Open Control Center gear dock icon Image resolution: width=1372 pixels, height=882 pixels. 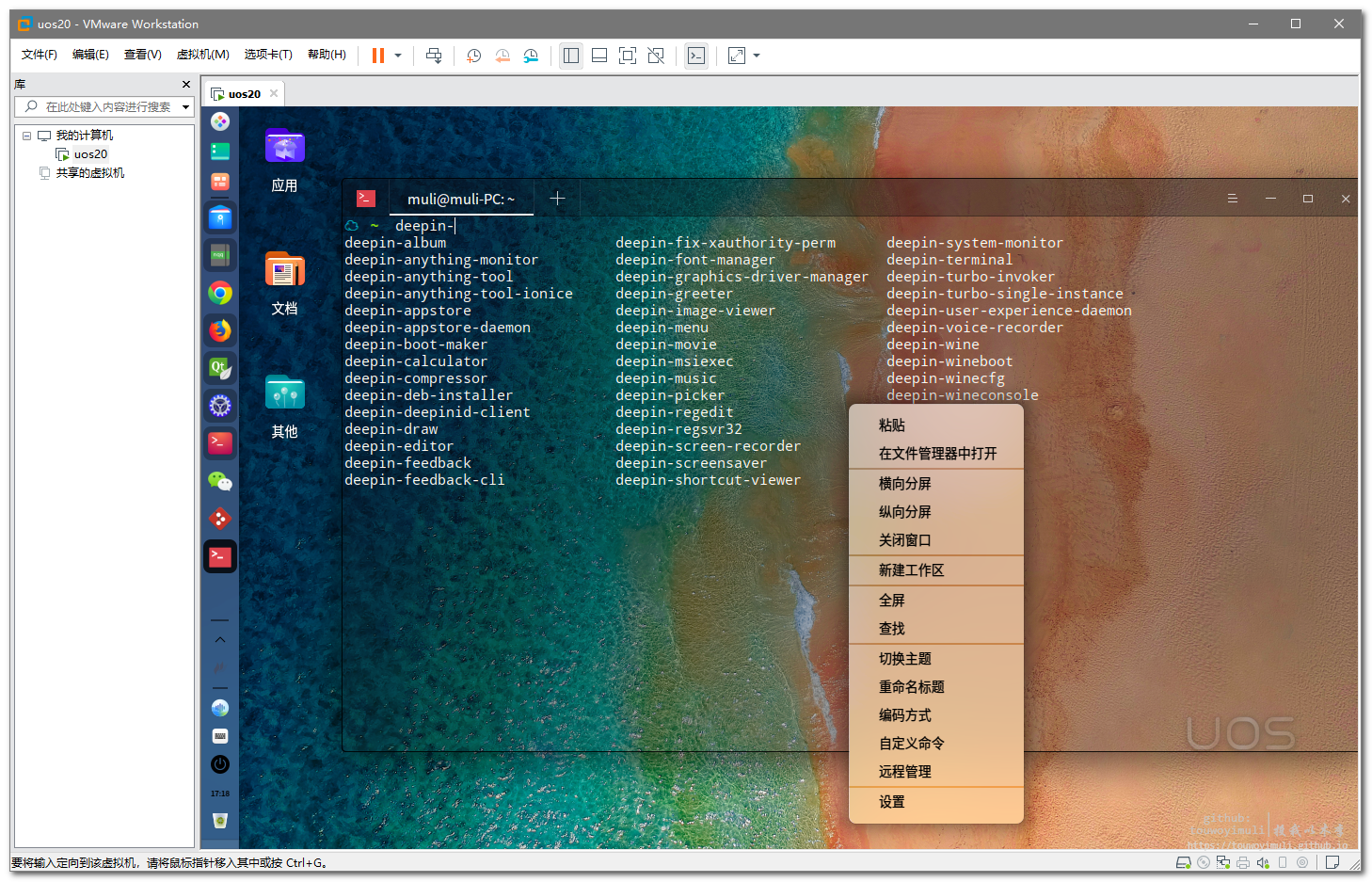(x=220, y=406)
